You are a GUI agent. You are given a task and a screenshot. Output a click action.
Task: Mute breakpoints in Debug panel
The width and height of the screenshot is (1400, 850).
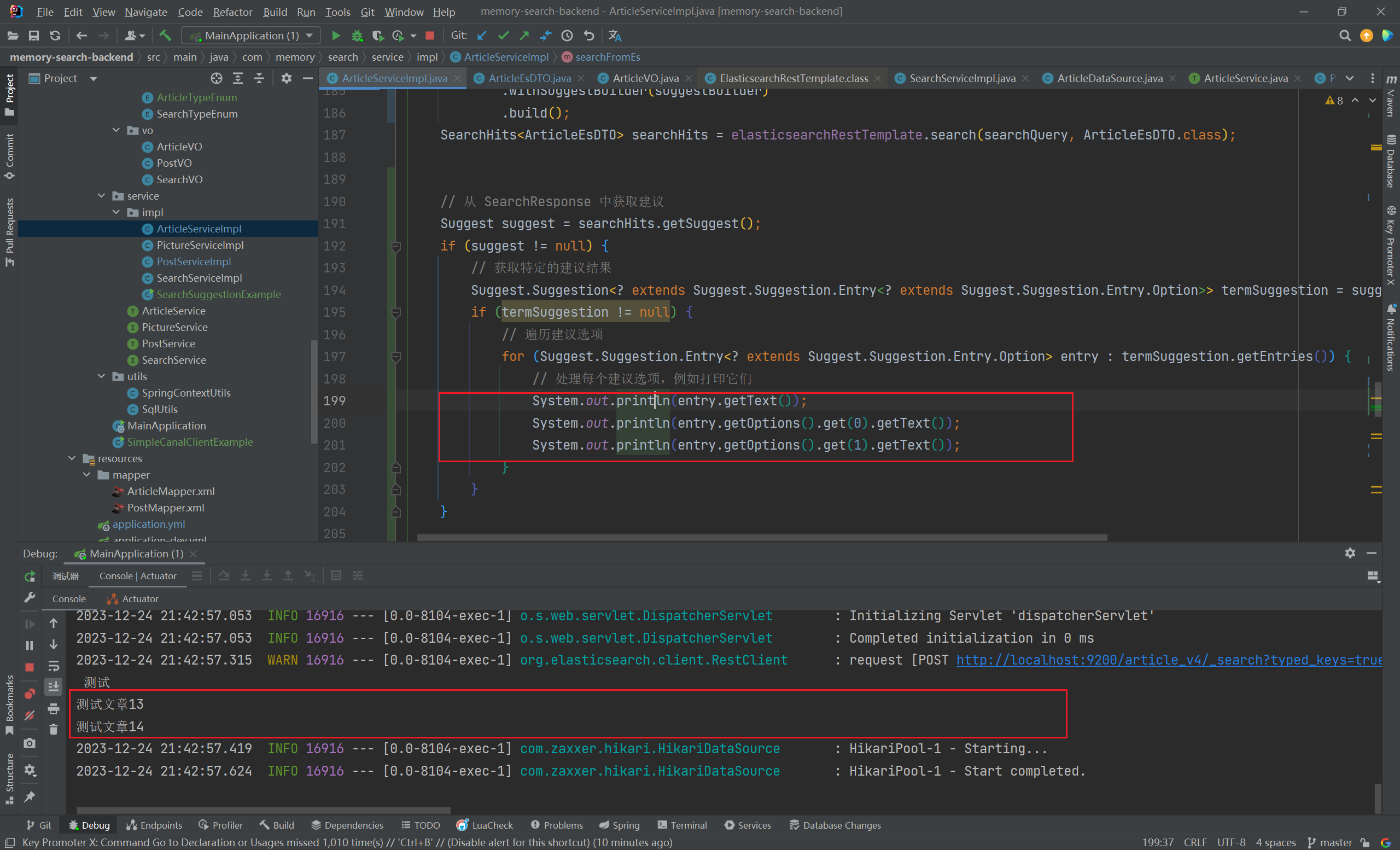[x=30, y=715]
